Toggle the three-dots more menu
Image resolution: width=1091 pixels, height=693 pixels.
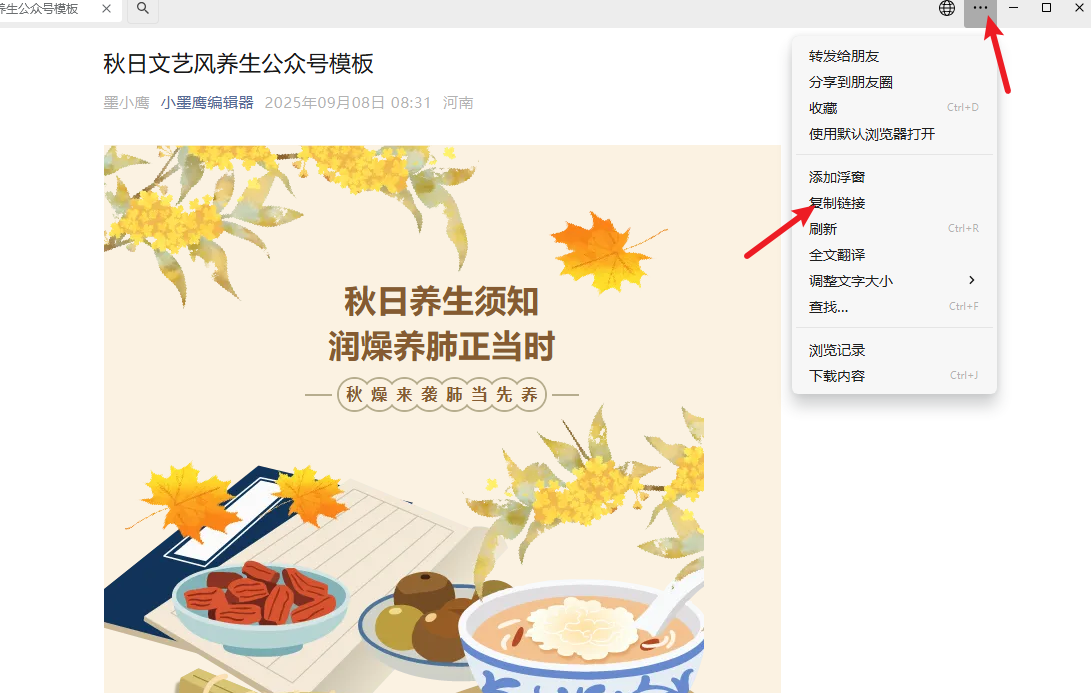click(980, 9)
